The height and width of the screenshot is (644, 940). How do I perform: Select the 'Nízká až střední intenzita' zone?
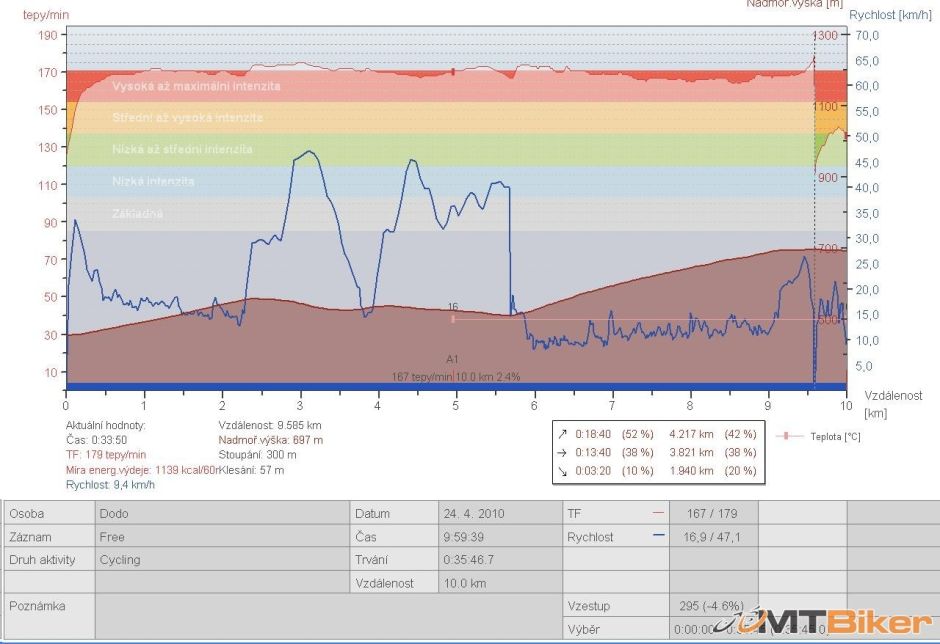coord(182,150)
